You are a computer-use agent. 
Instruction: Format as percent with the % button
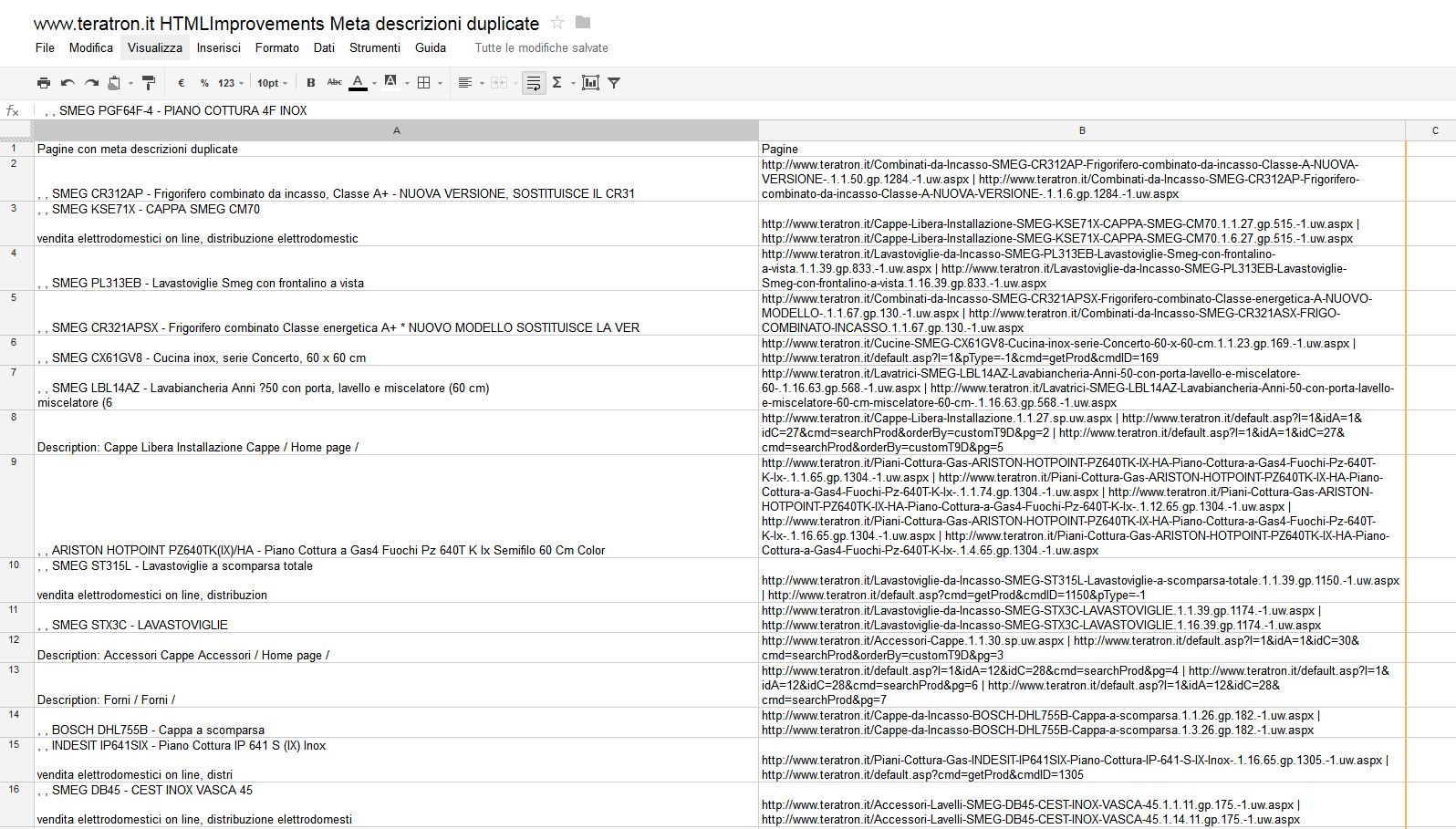coord(204,83)
